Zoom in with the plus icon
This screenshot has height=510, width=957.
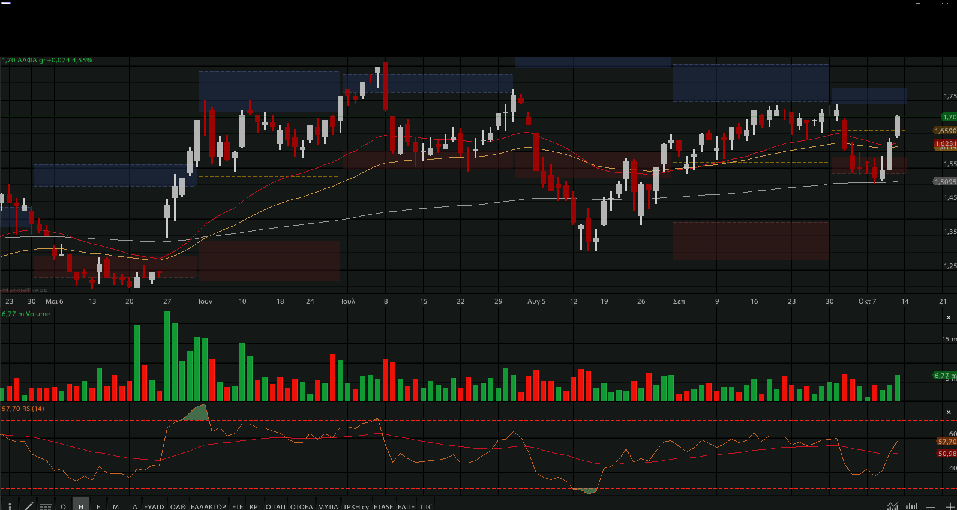click(x=950, y=507)
